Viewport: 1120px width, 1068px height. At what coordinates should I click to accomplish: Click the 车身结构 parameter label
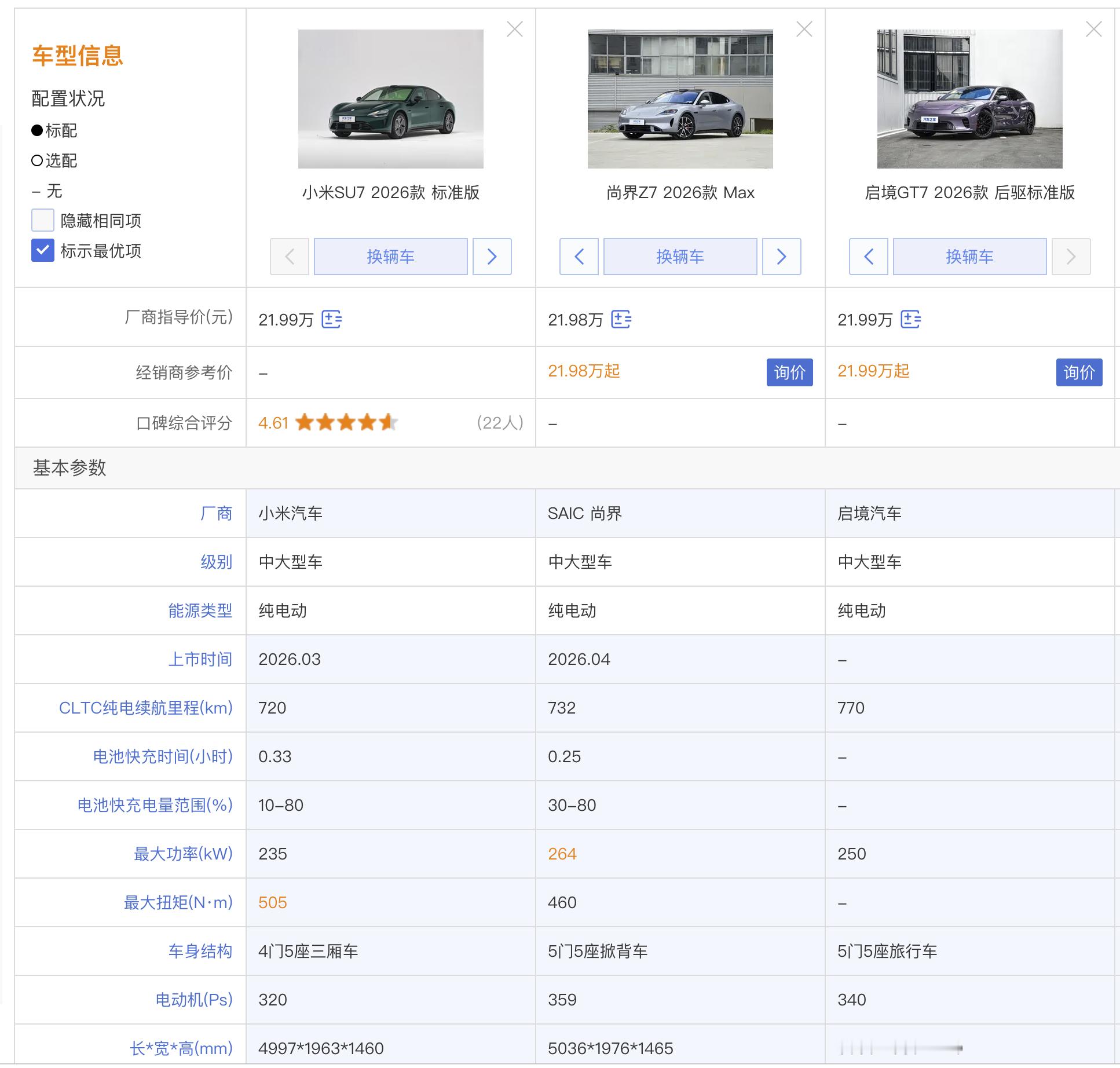(200, 951)
